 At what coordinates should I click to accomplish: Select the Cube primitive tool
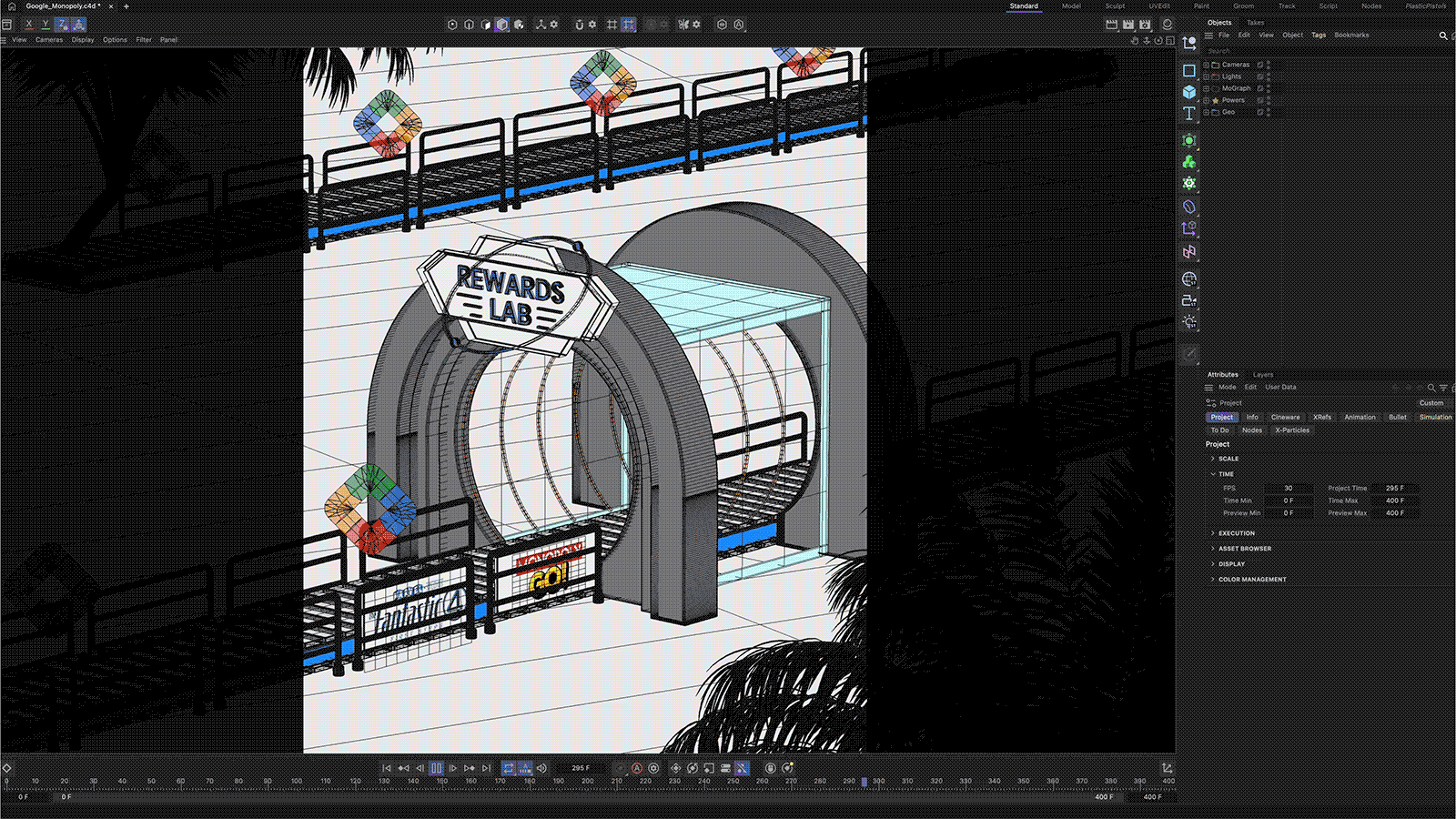coord(1188,92)
